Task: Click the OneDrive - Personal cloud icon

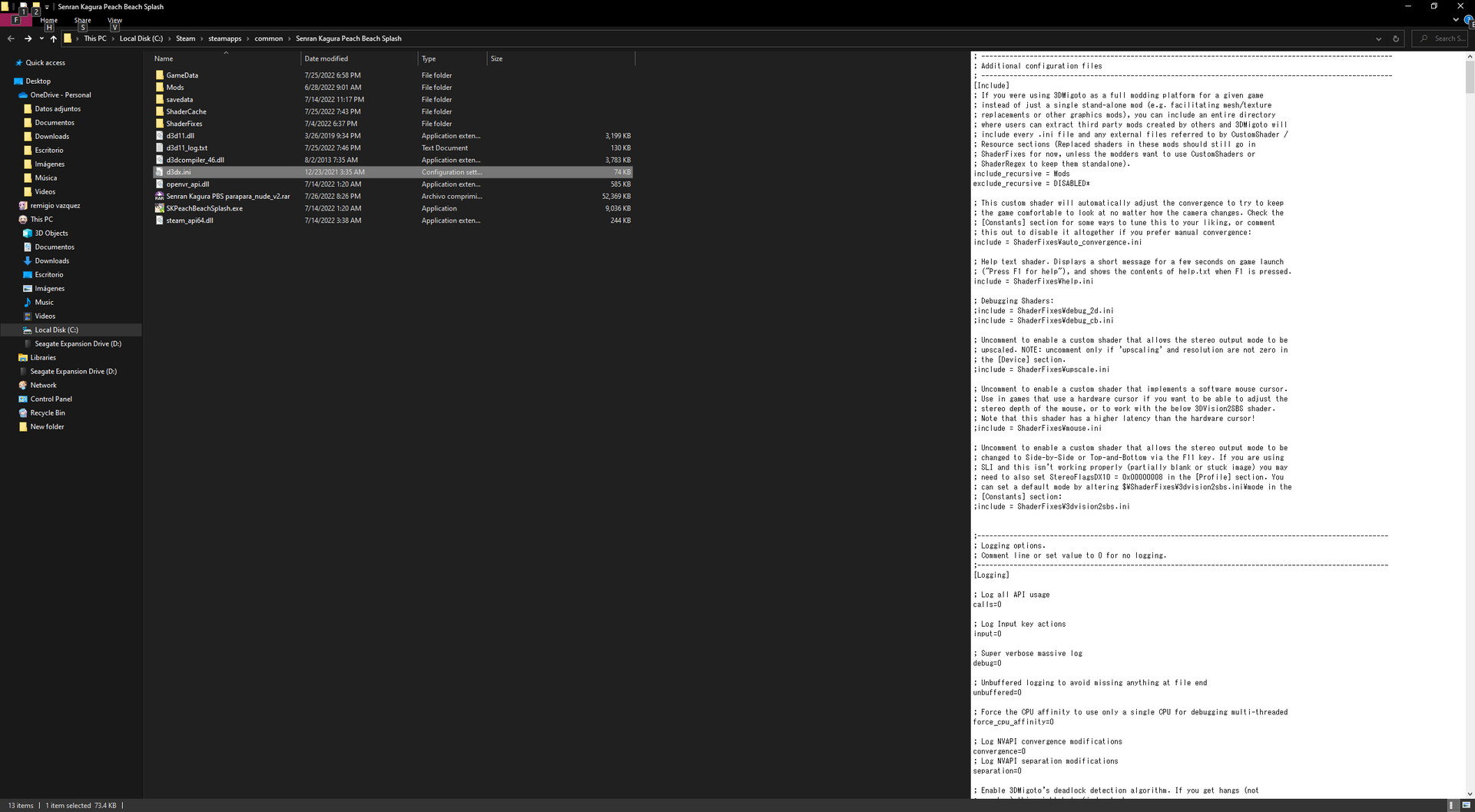Action: [x=23, y=95]
